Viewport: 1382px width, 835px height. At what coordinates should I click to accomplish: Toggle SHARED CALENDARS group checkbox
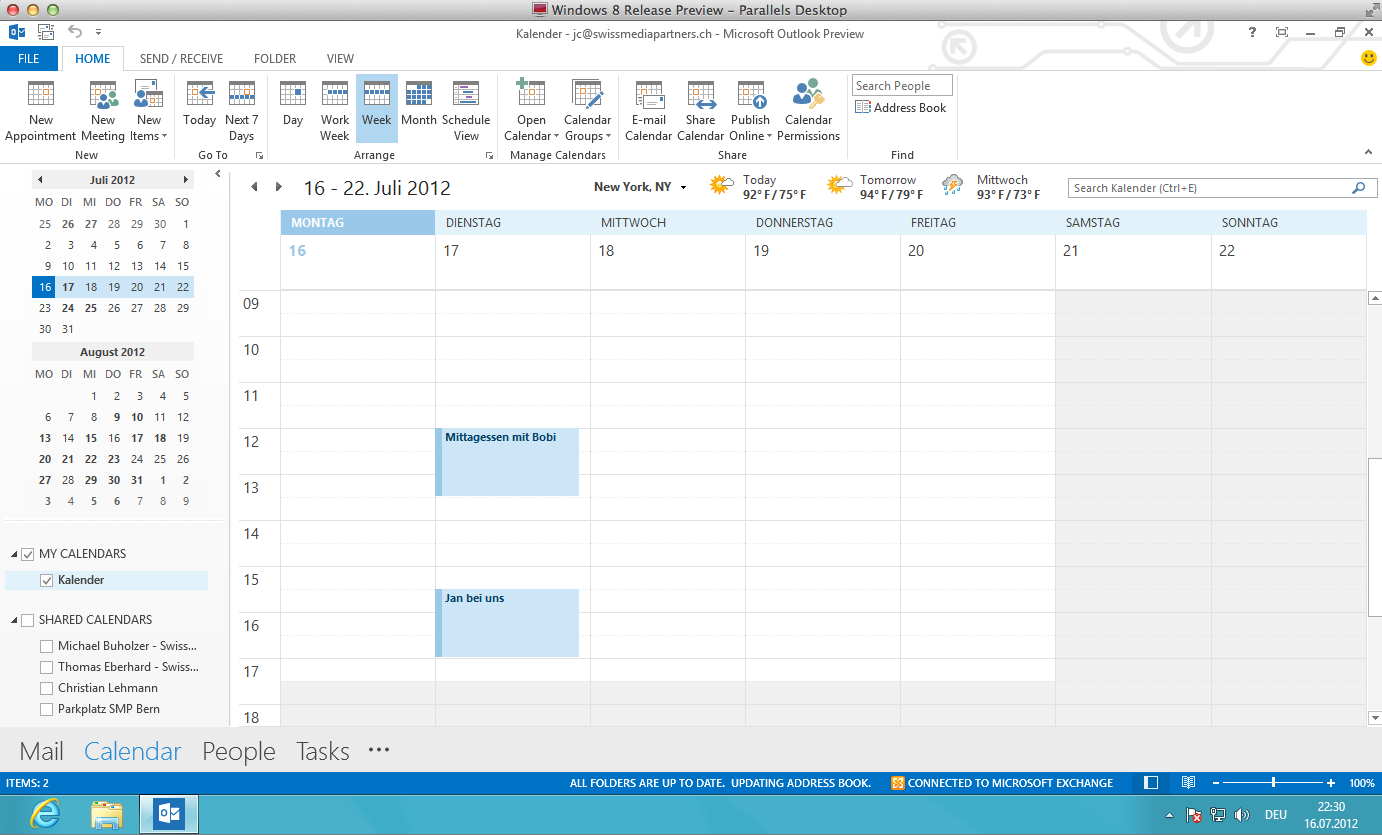click(x=27, y=620)
